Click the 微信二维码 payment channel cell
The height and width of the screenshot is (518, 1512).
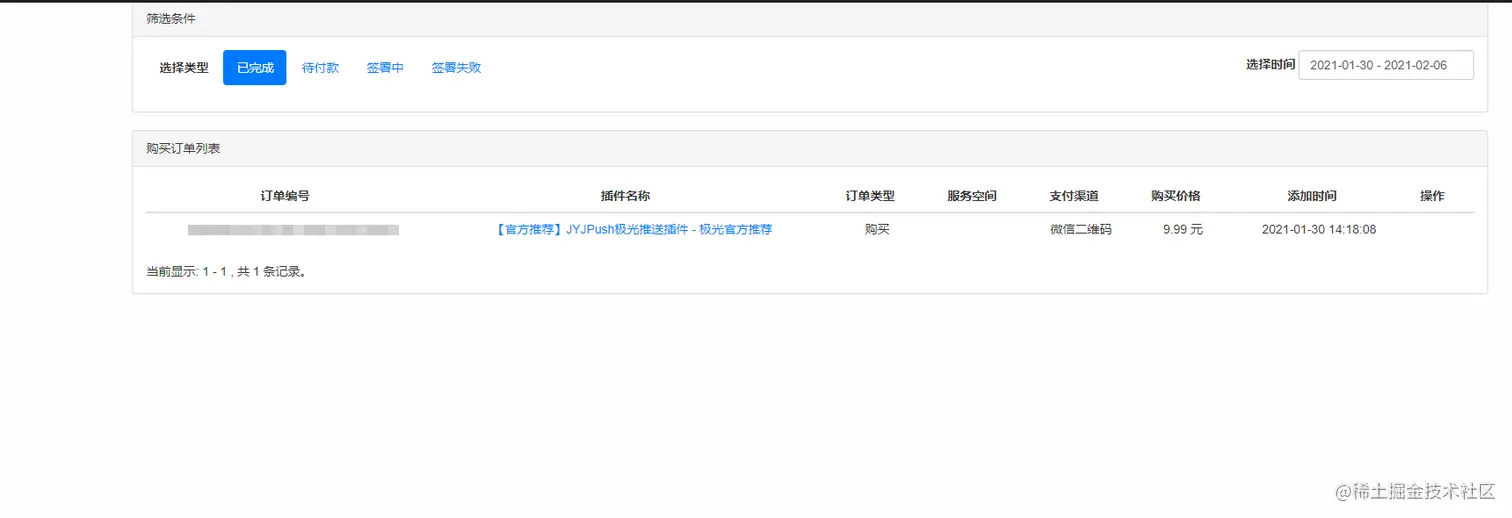1081,229
